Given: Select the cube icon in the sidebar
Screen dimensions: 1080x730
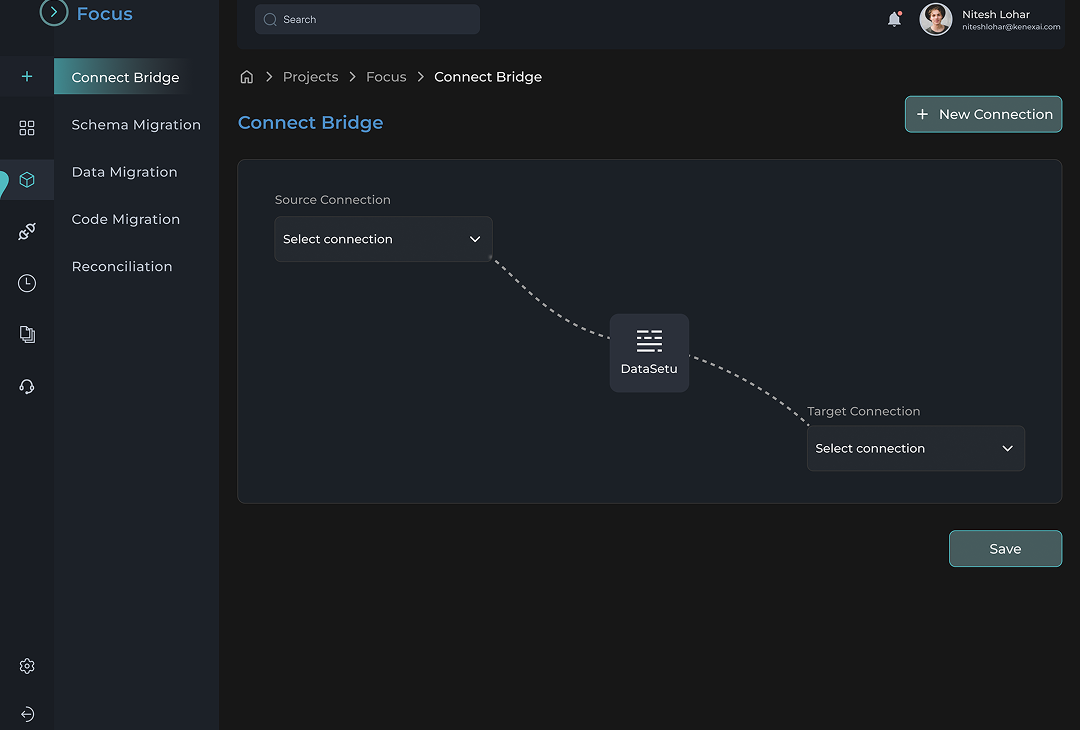Looking at the screenshot, I should [27, 180].
